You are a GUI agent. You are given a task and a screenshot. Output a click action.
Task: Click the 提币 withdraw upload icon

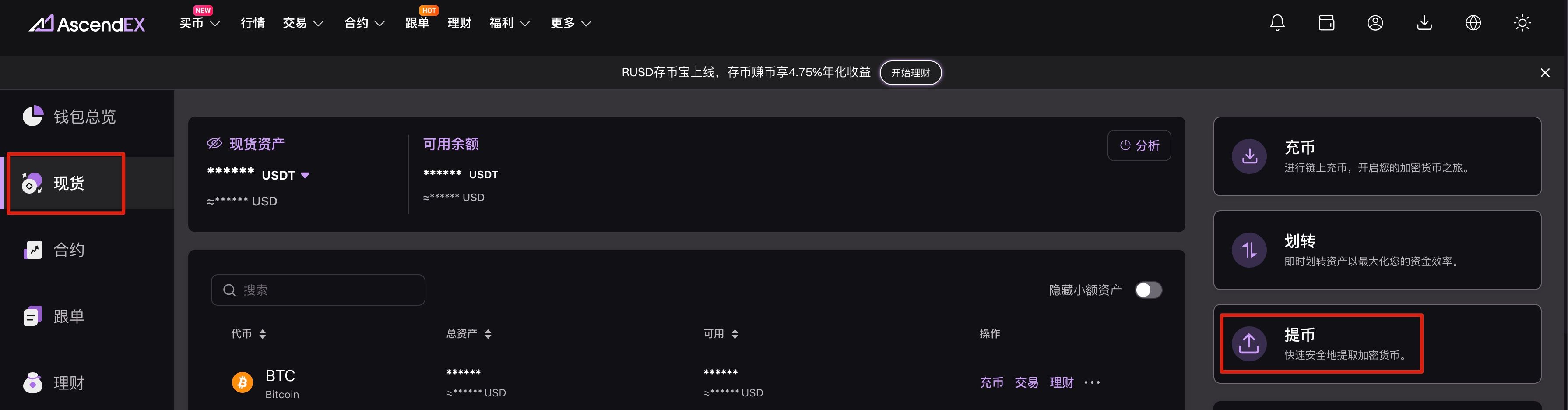[x=1249, y=343]
